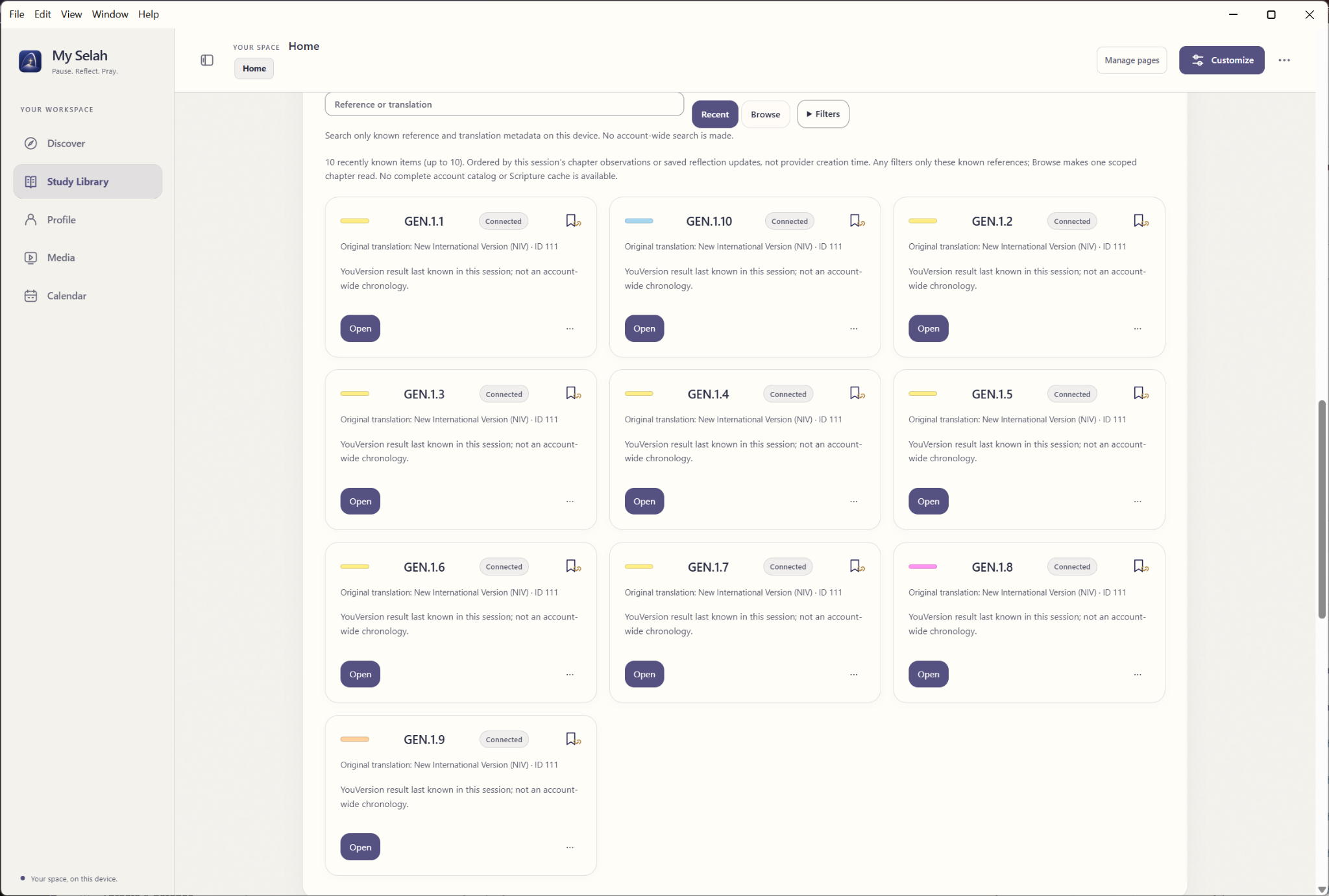Switch to Browse view

pos(765,114)
